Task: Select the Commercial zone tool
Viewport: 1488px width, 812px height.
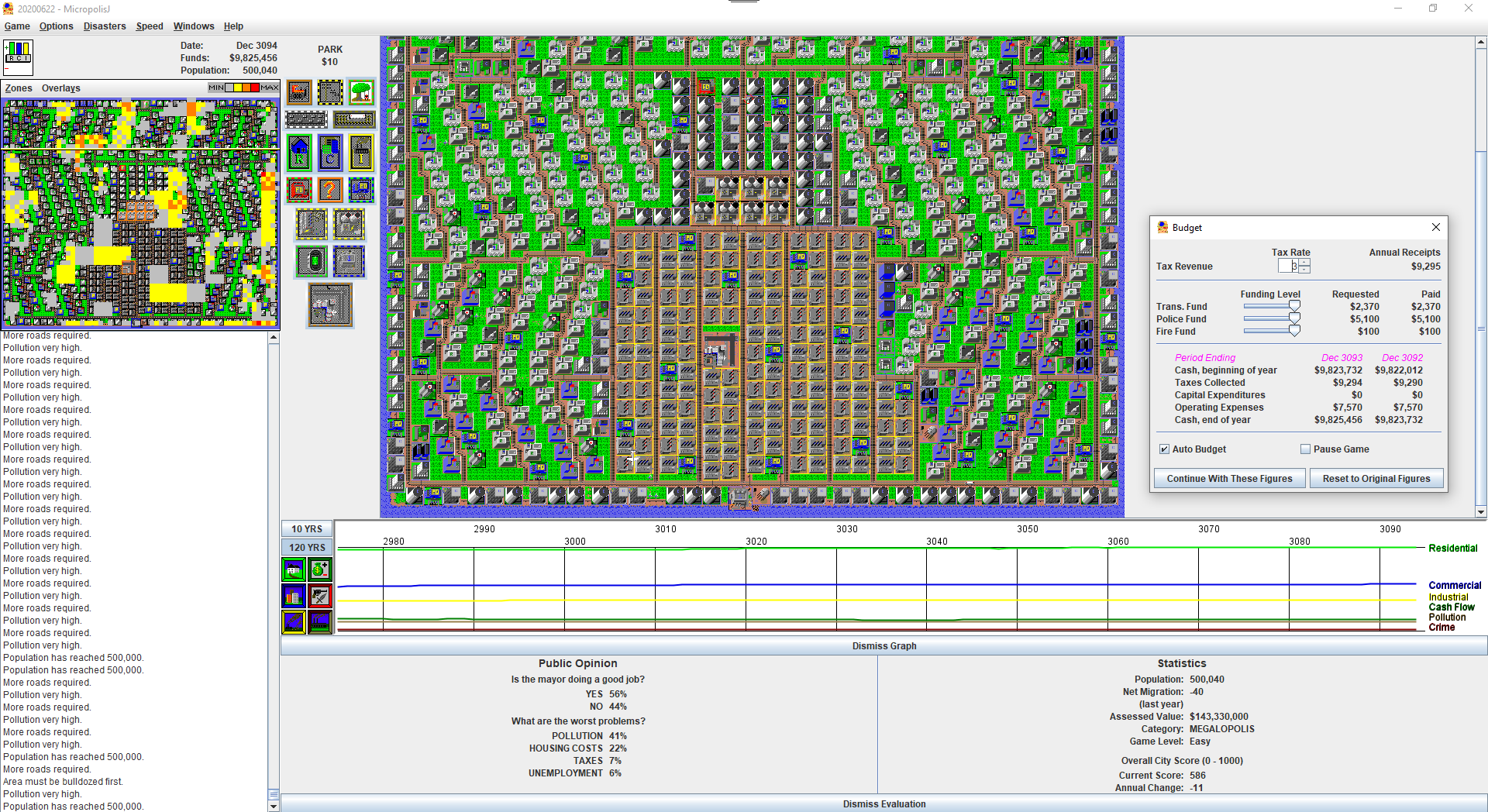Action: [x=330, y=153]
